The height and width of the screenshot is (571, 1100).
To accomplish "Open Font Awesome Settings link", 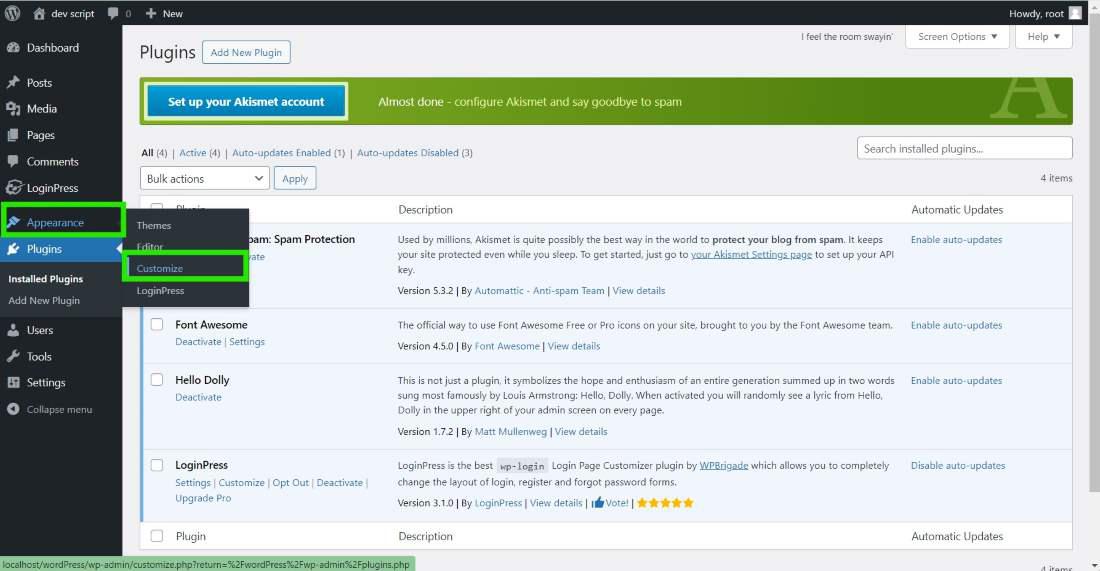I will coord(247,342).
